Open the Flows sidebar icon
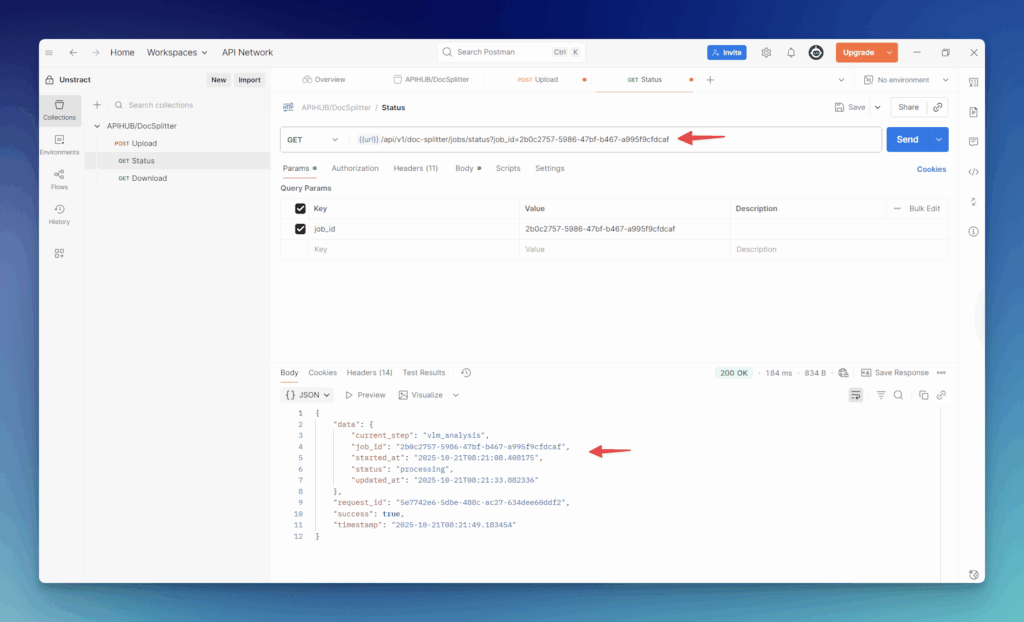This screenshot has height=622, width=1024. (x=59, y=179)
